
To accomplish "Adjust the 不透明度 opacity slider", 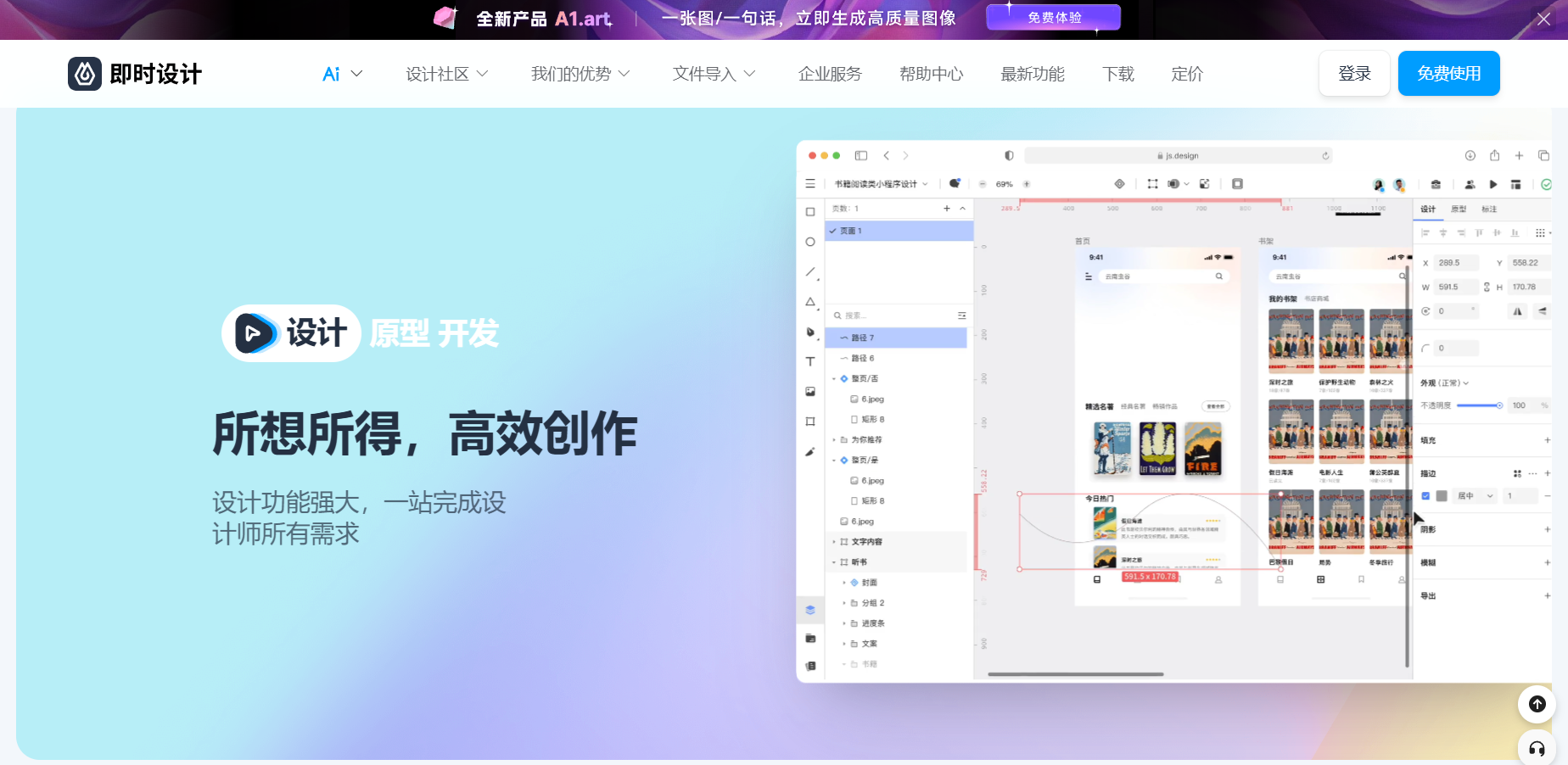I will (x=1480, y=405).
